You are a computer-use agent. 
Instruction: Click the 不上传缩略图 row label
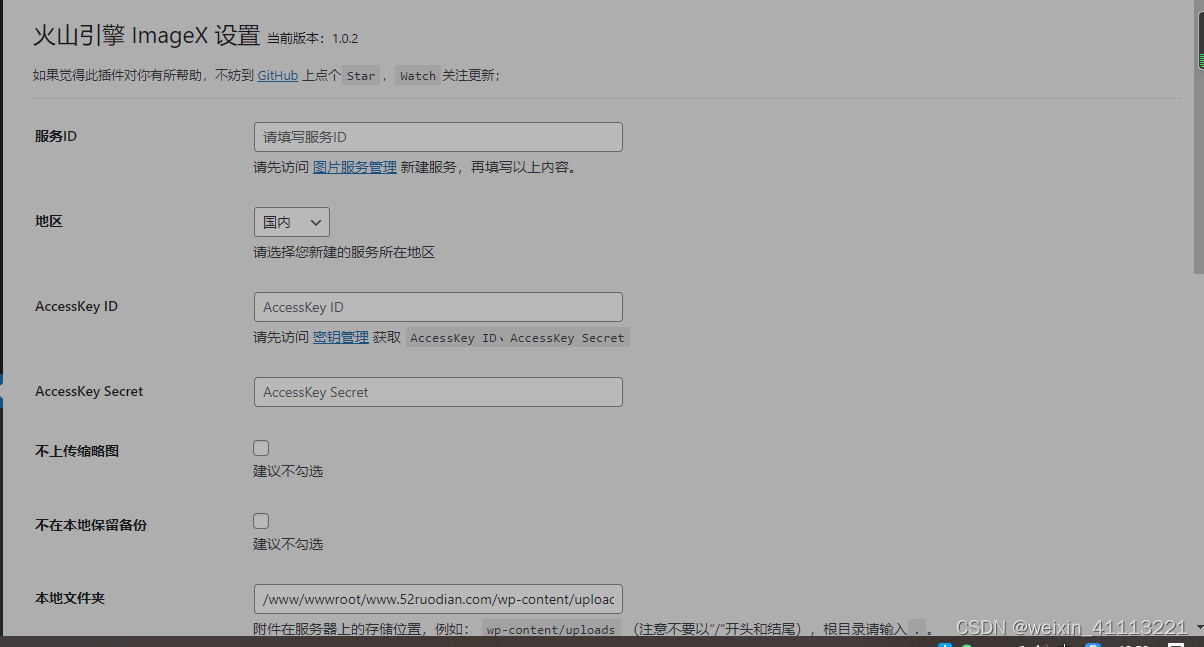(77, 451)
